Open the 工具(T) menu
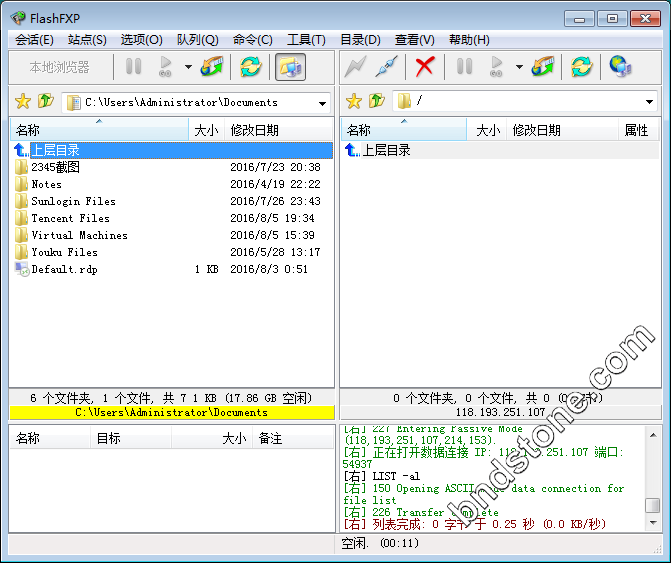The height and width of the screenshot is (563, 671). click(306, 40)
